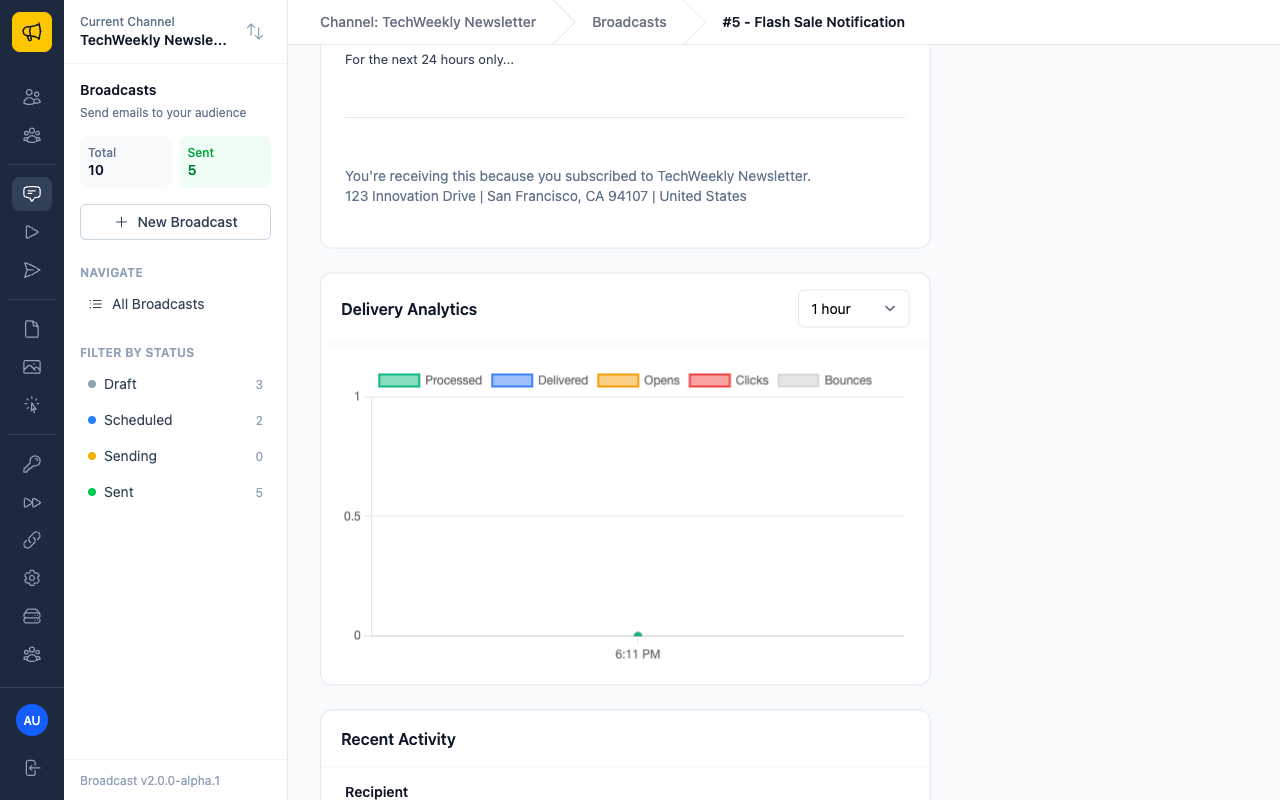Toggle the Delivered series in chart legend
The width and height of the screenshot is (1280, 800).
540,380
